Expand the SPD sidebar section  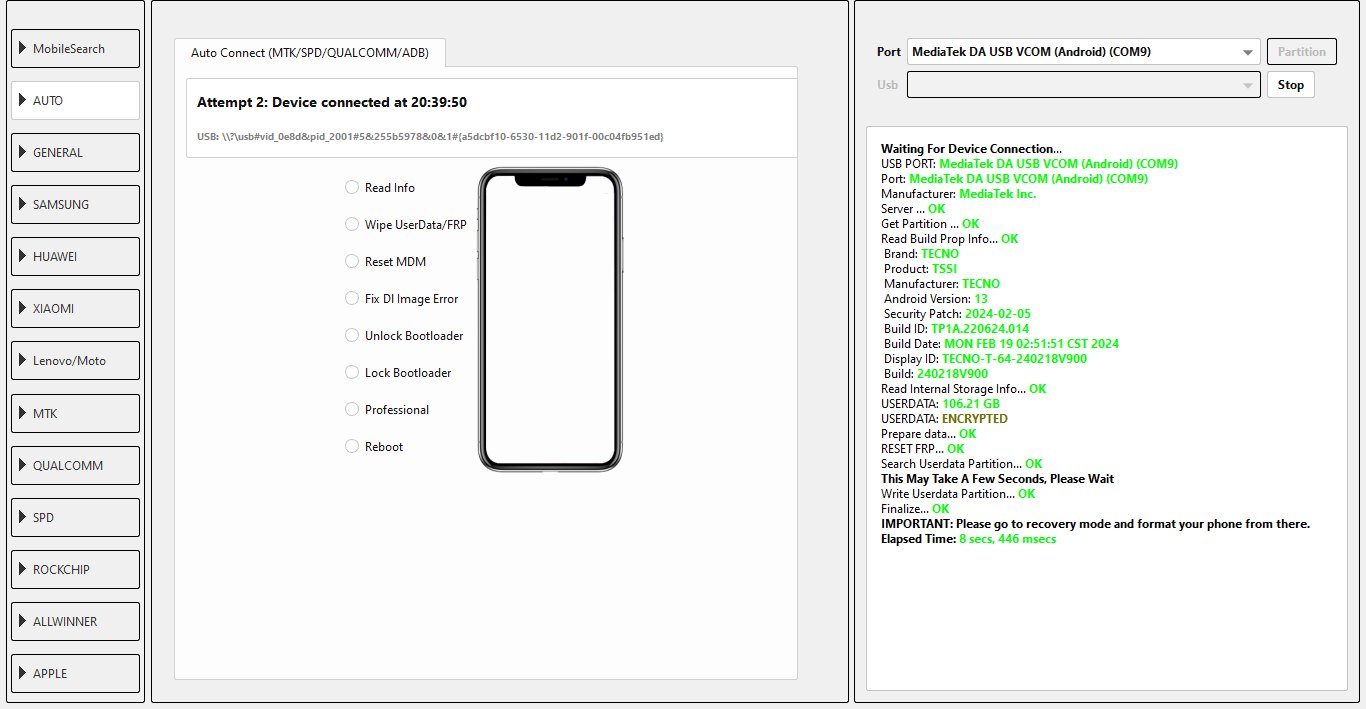75,517
